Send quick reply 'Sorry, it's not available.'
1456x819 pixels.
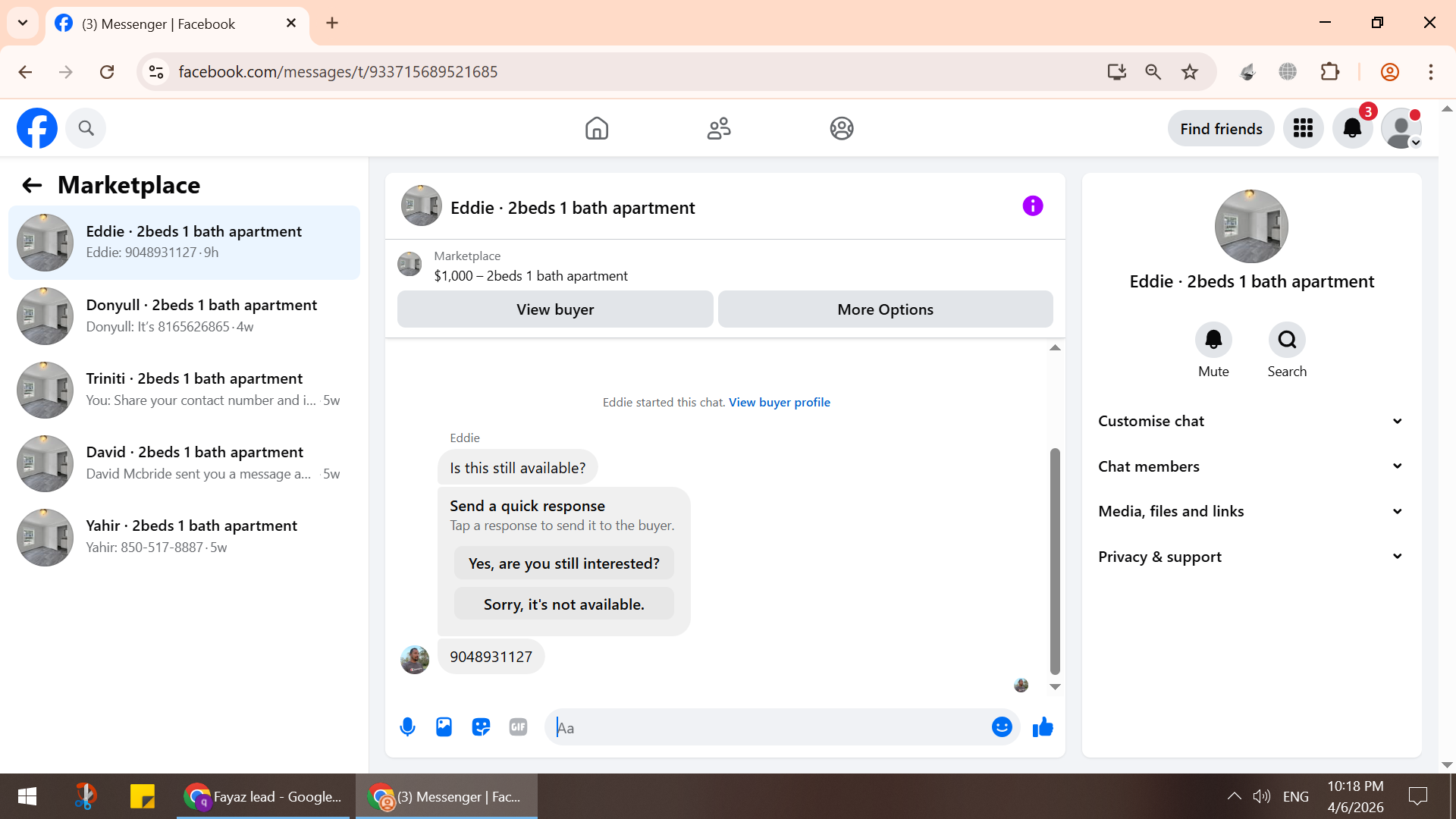point(563,604)
